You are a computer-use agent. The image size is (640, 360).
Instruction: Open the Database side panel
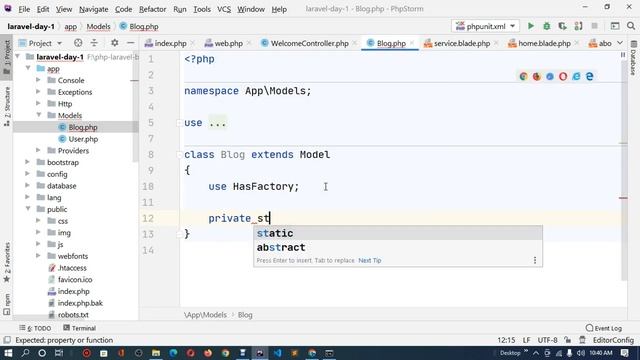[633, 58]
